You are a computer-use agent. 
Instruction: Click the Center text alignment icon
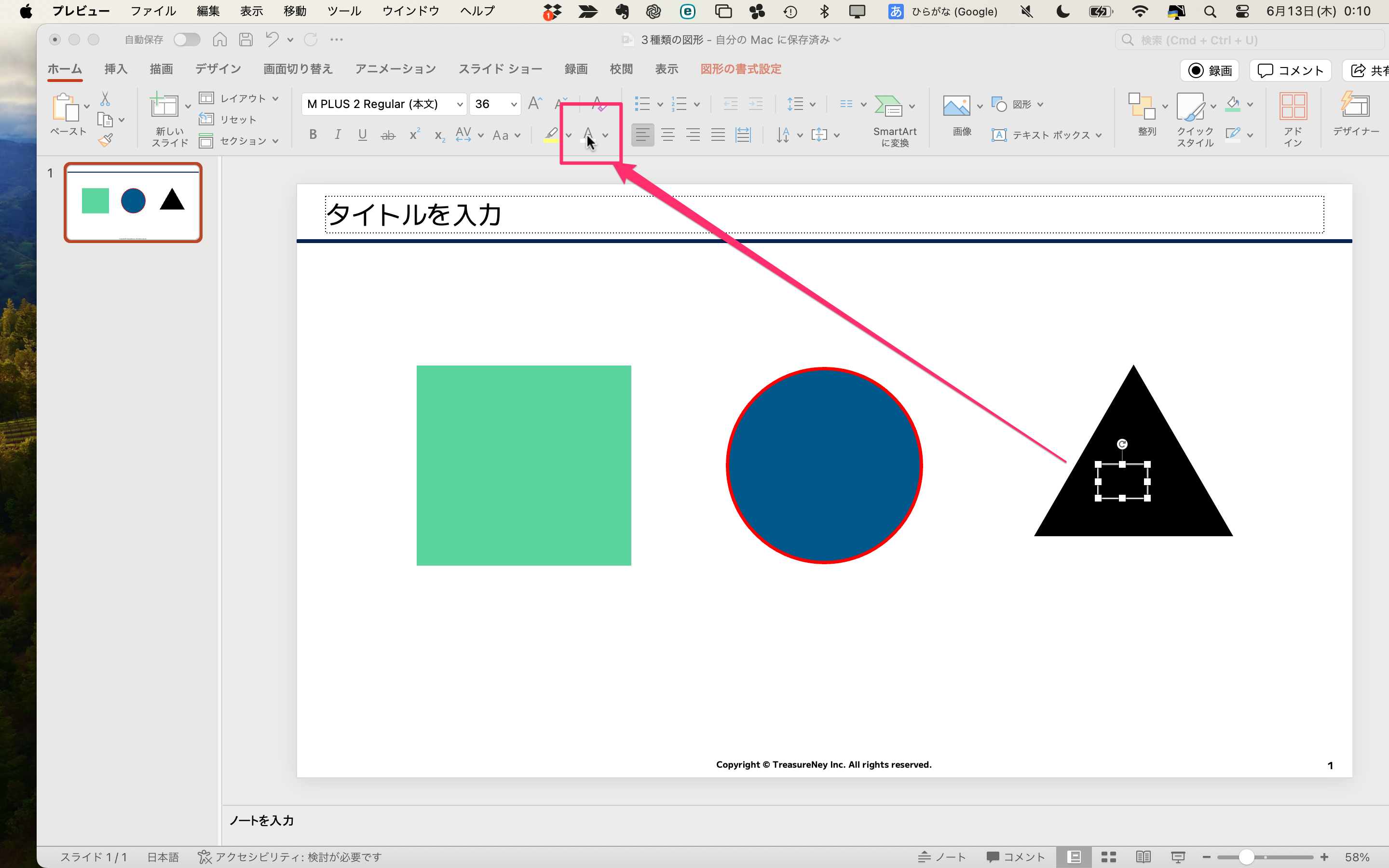click(x=667, y=136)
